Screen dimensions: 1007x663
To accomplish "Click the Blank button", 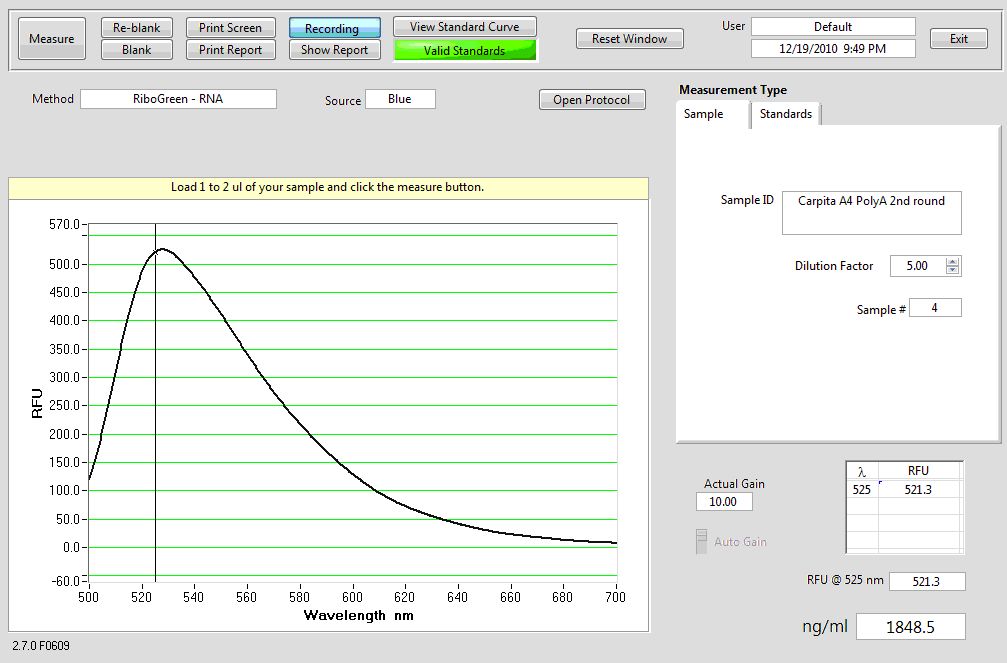I will (x=136, y=49).
